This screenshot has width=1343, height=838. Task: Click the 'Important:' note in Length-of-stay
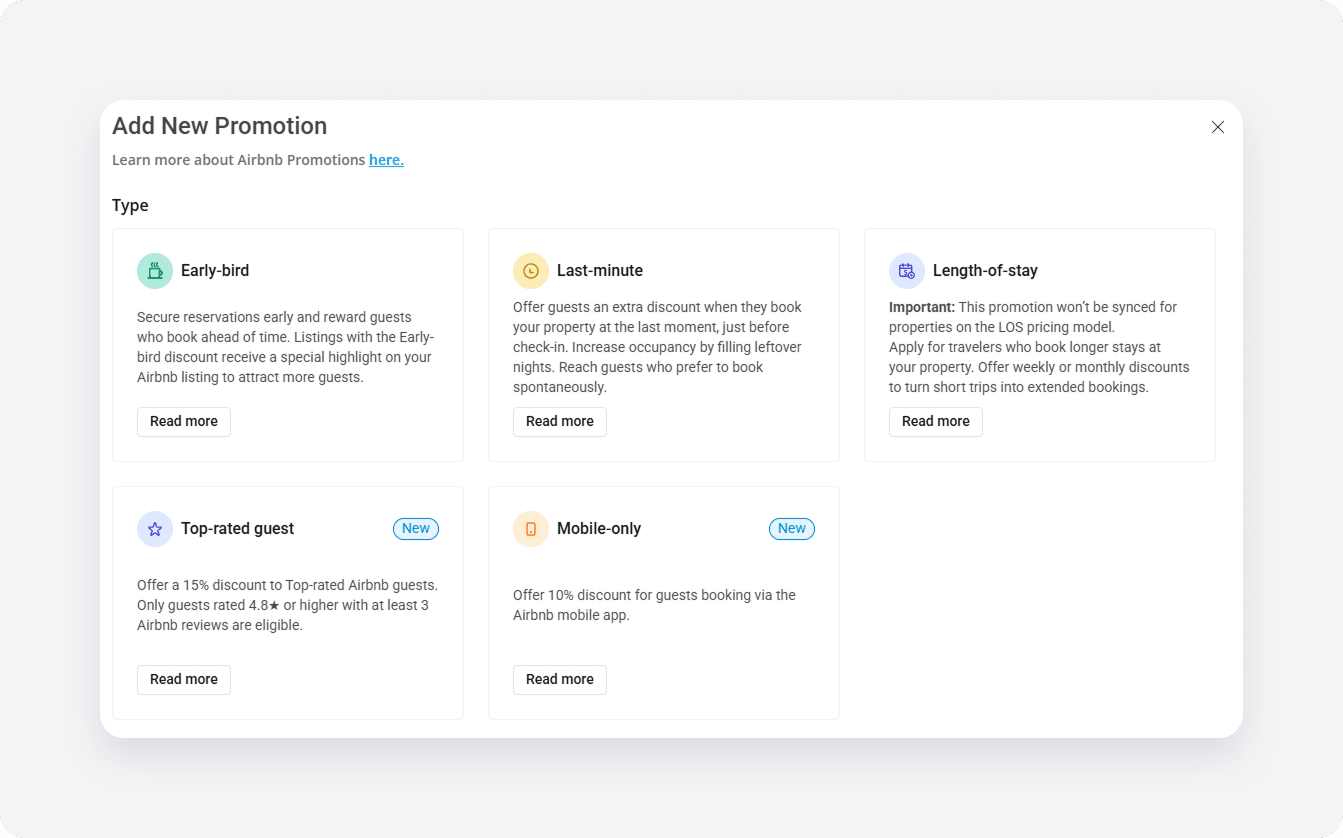coord(922,307)
